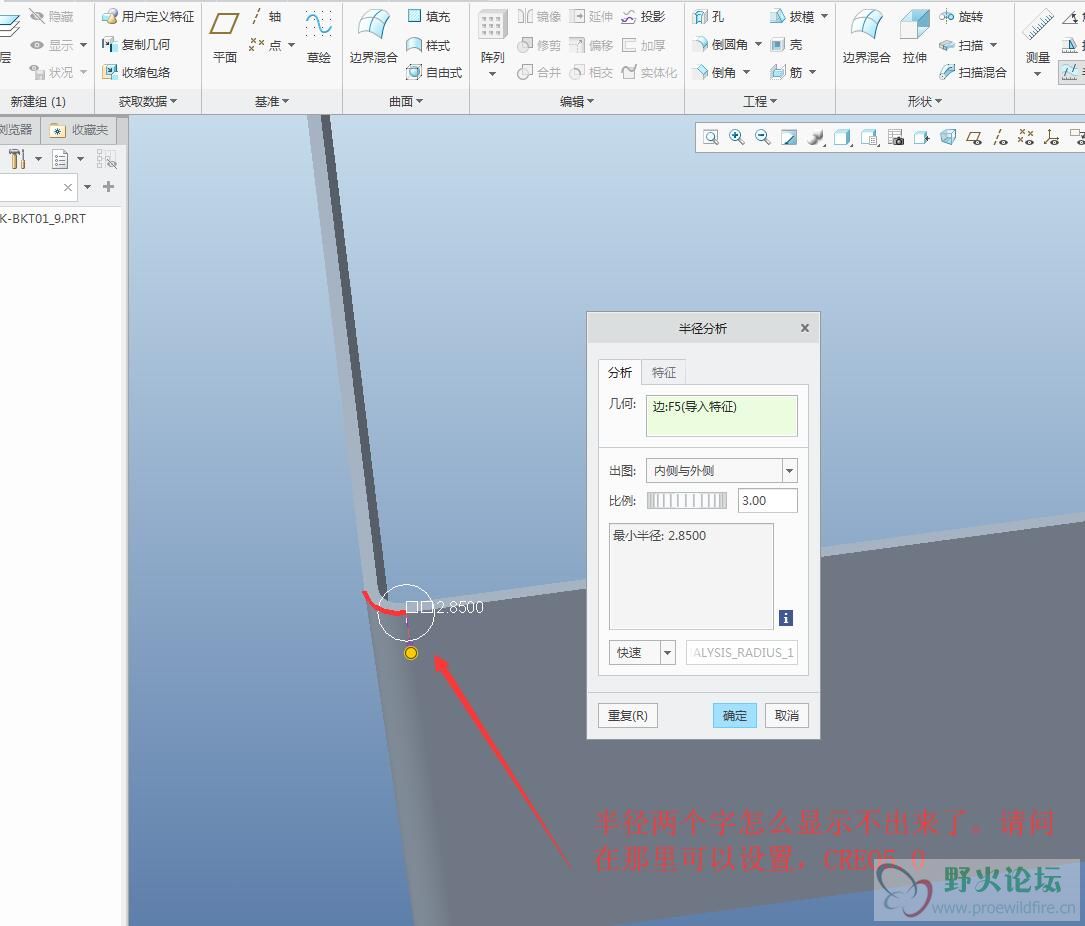Adjust the 比例 scale thumbwheel

coord(686,500)
